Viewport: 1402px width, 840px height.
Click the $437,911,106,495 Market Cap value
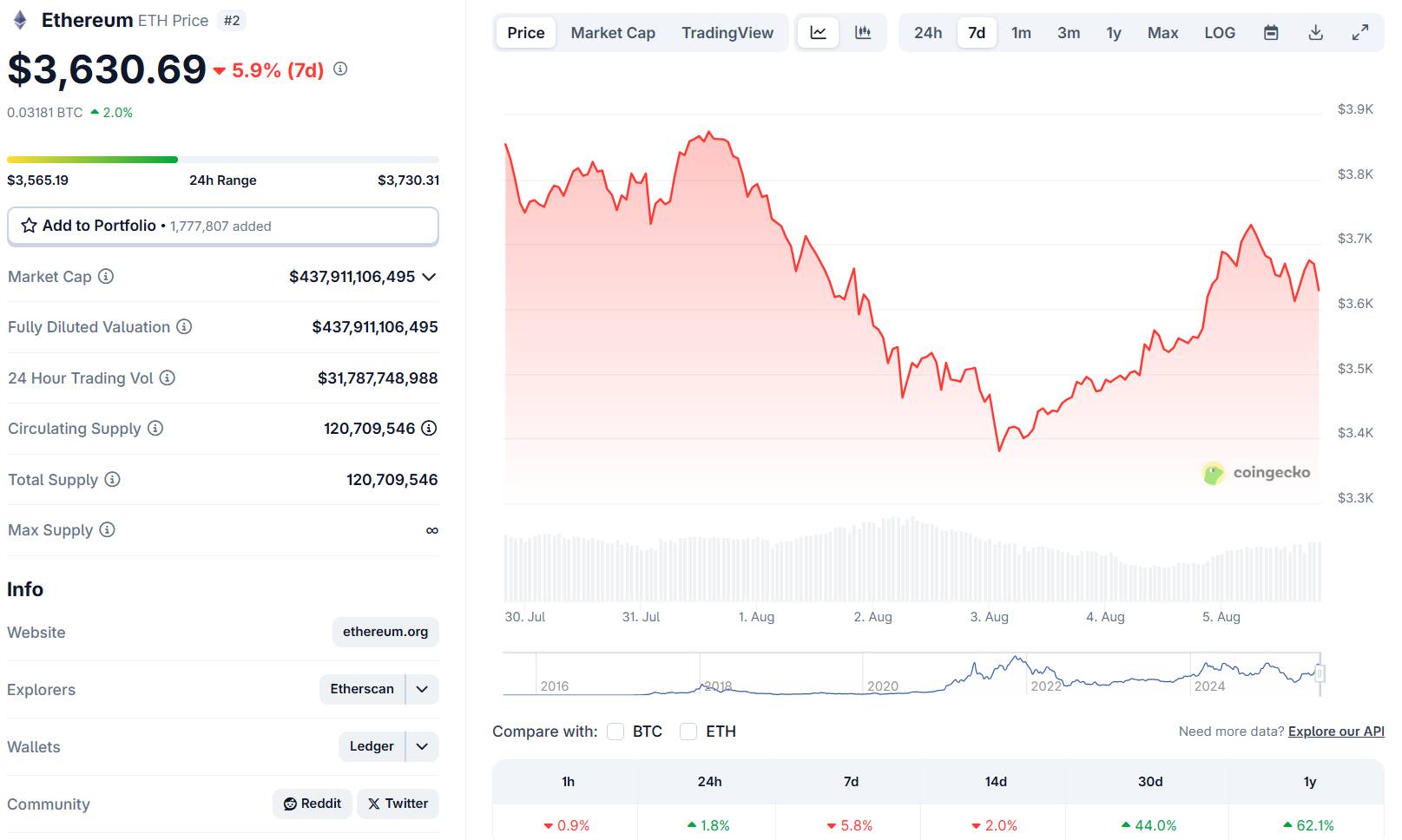coord(352,277)
